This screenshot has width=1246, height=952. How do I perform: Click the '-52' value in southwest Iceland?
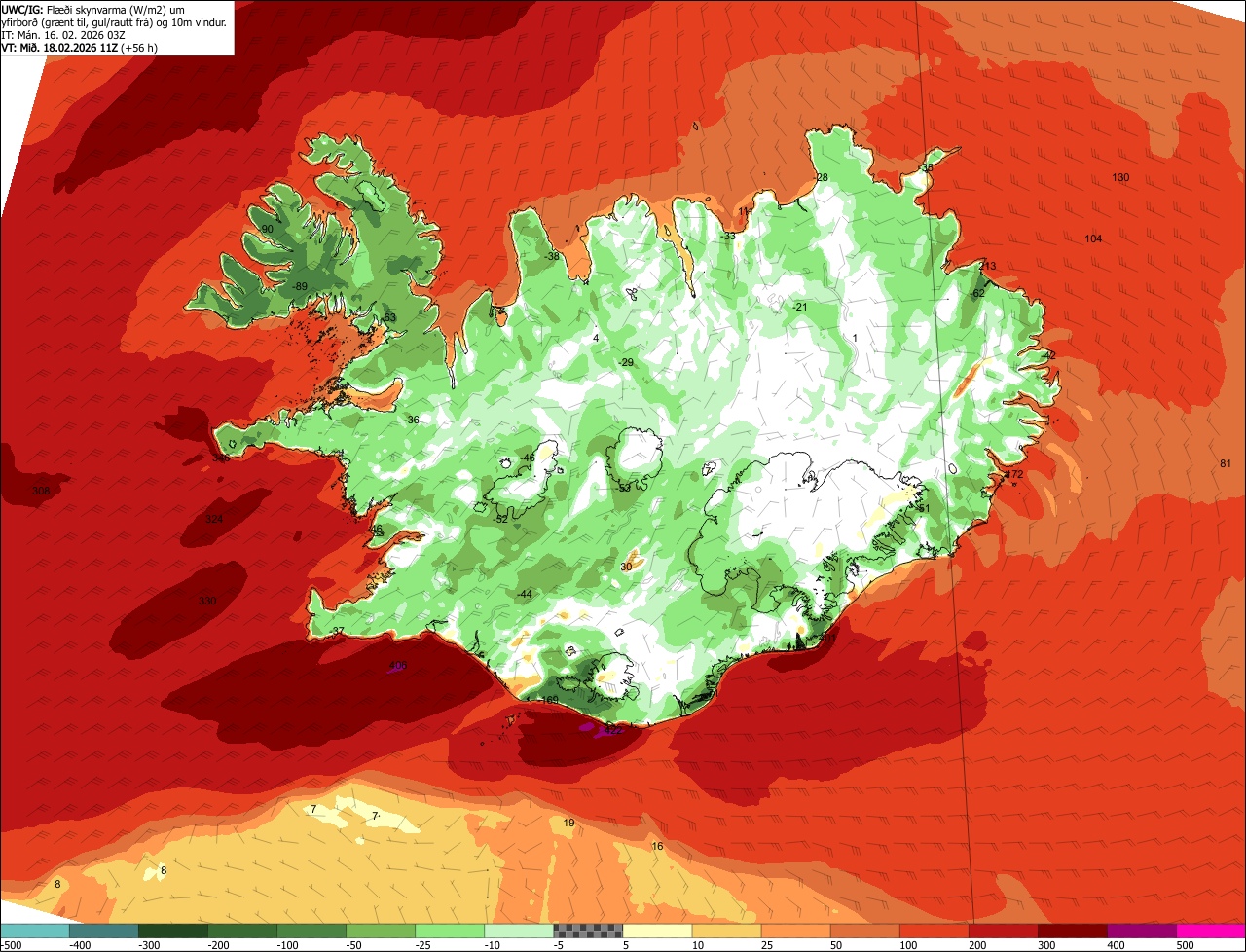500,519
